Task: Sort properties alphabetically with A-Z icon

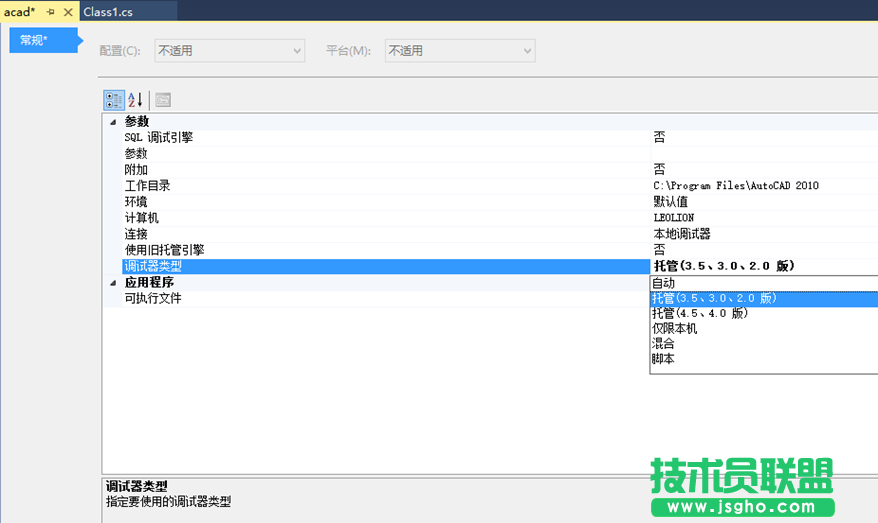Action: pos(136,100)
